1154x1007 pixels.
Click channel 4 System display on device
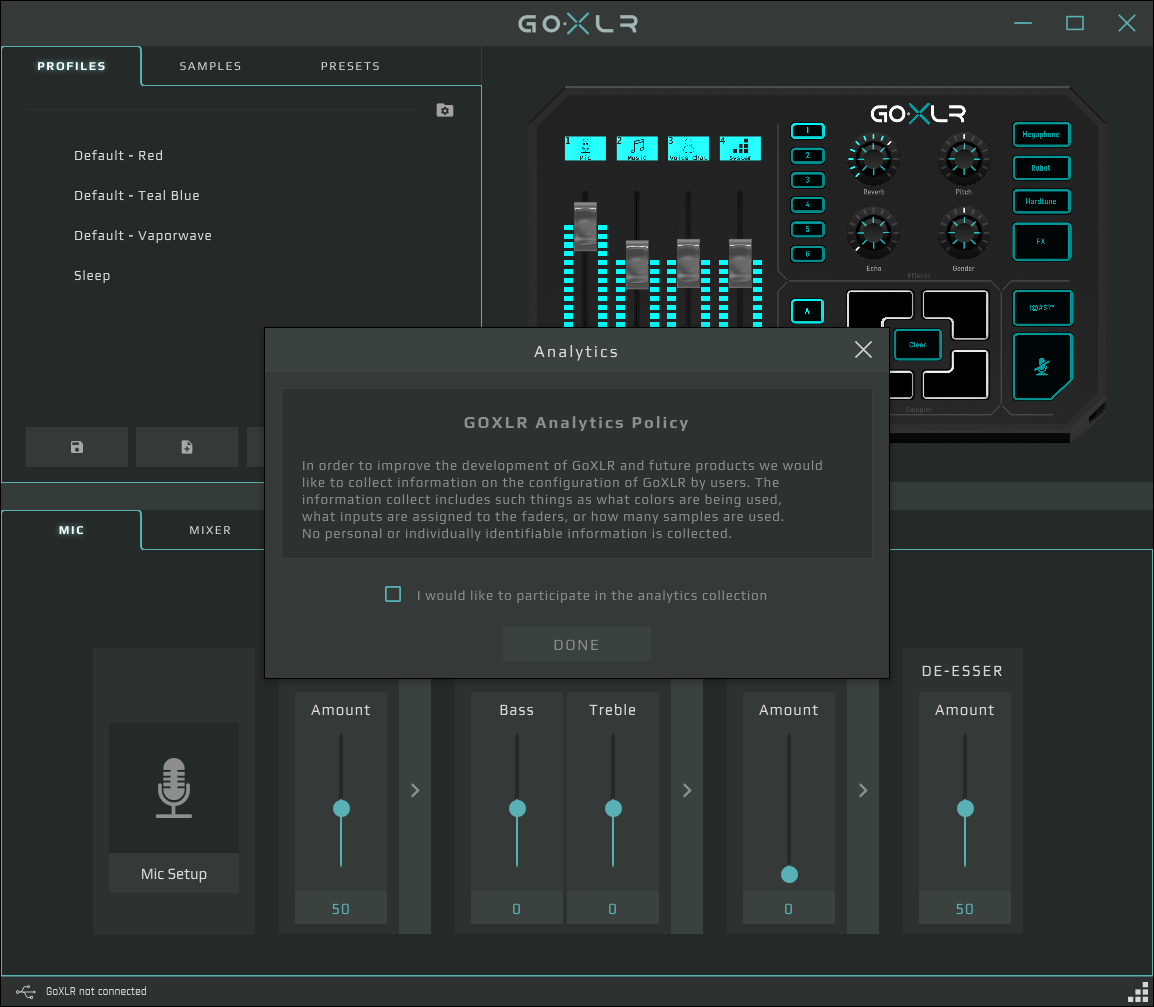[740, 148]
